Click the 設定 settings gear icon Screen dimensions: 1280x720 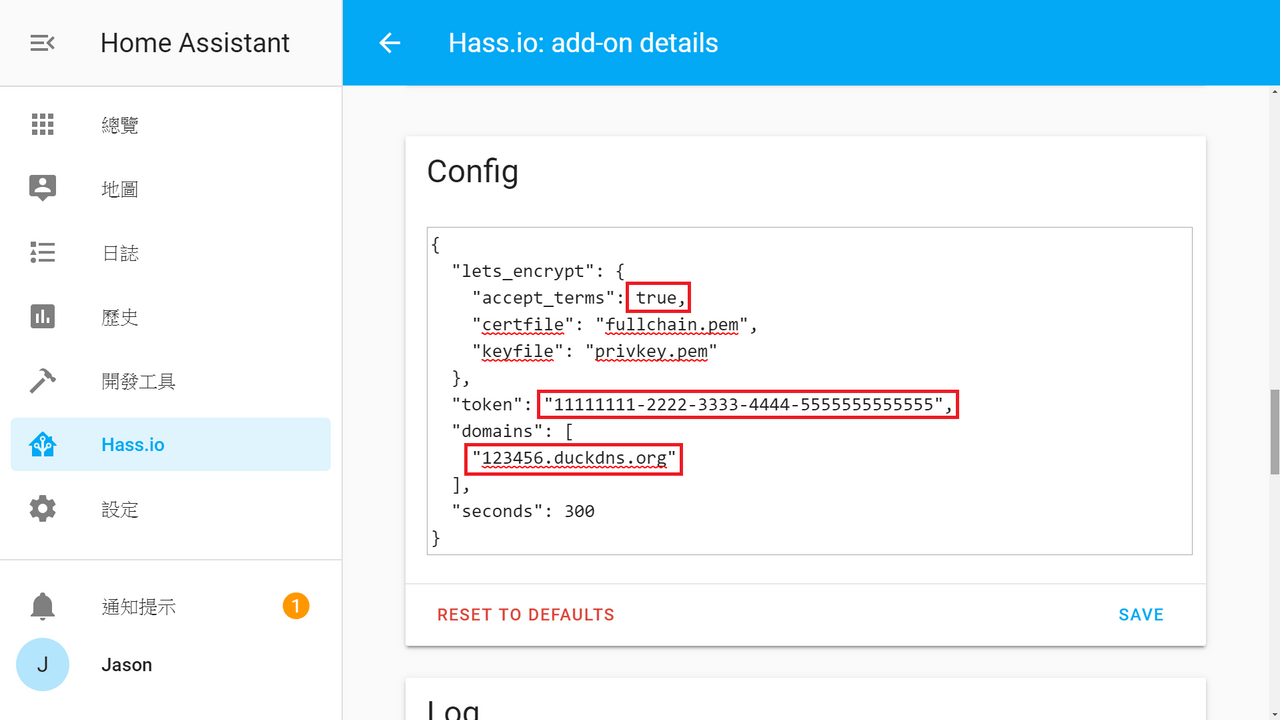(42, 509)
